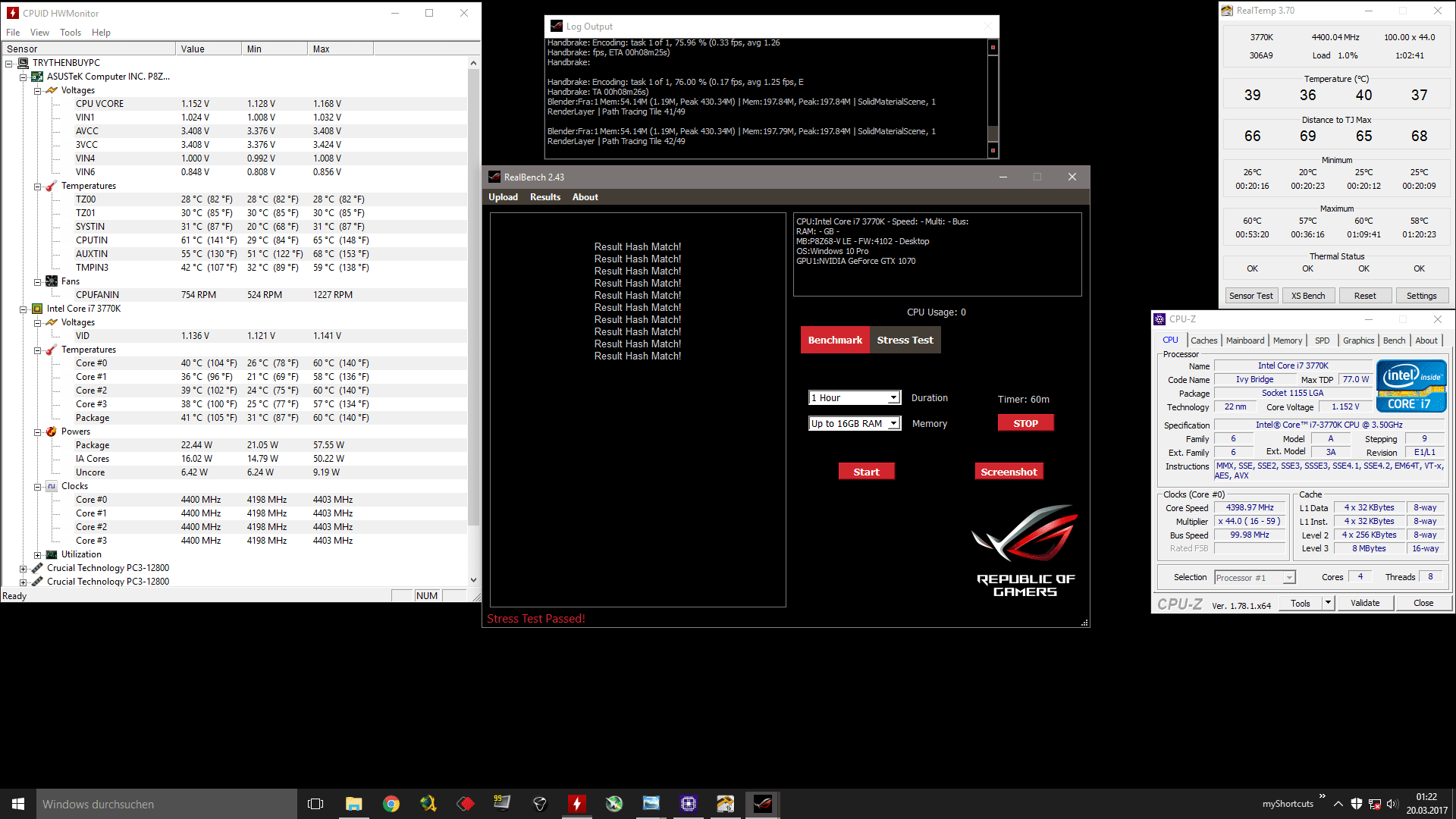Open the HWMonitor Help menu

(x=101, y=33)
